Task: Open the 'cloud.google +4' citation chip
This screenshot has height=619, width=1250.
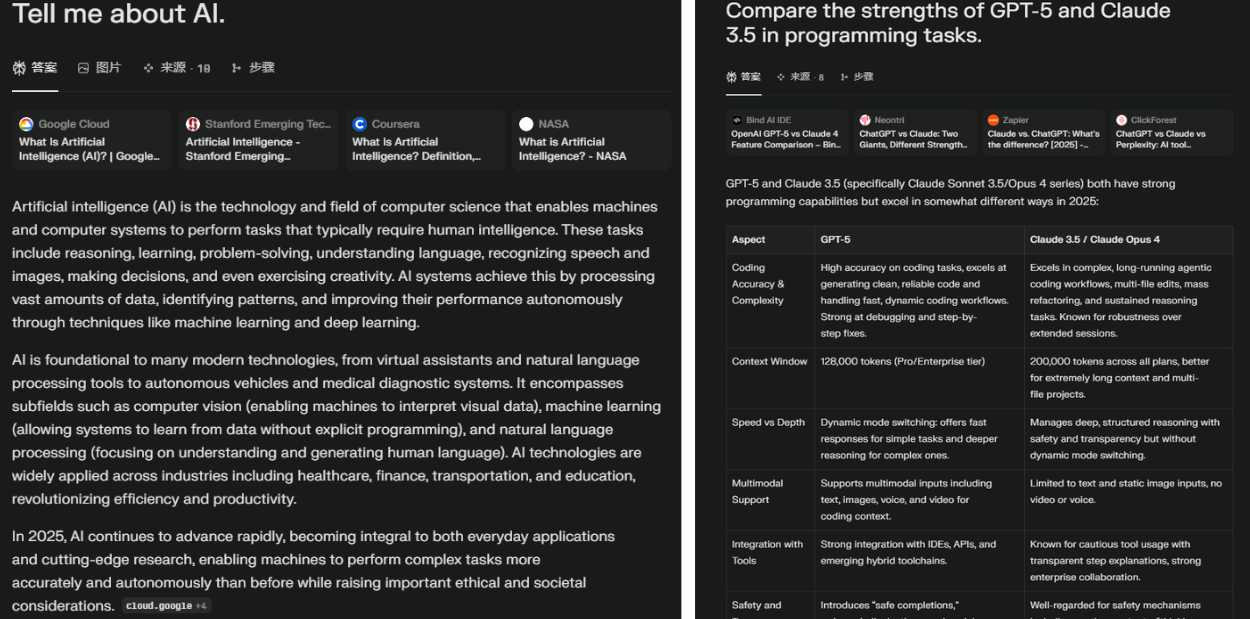Action: click(166, 606)
